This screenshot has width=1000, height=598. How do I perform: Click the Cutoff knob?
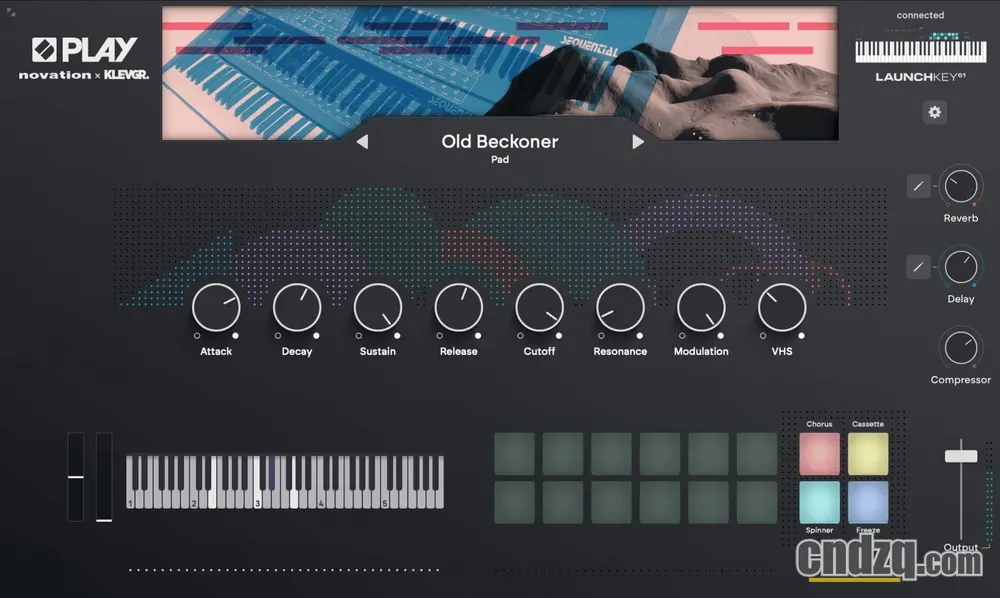[539, 308]
